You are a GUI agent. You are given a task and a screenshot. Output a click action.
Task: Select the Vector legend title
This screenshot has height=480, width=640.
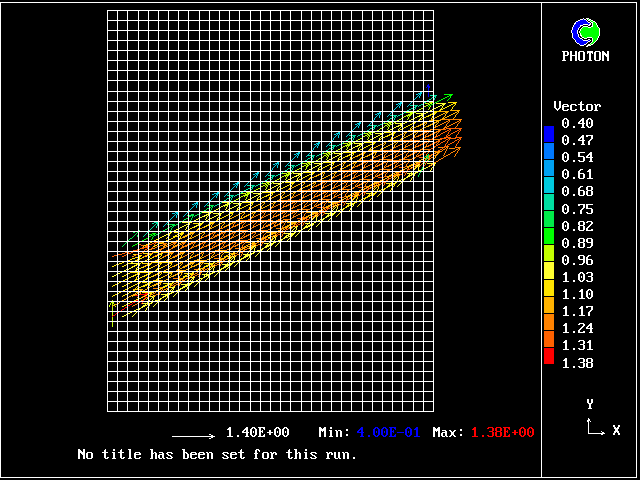[577, 106]
